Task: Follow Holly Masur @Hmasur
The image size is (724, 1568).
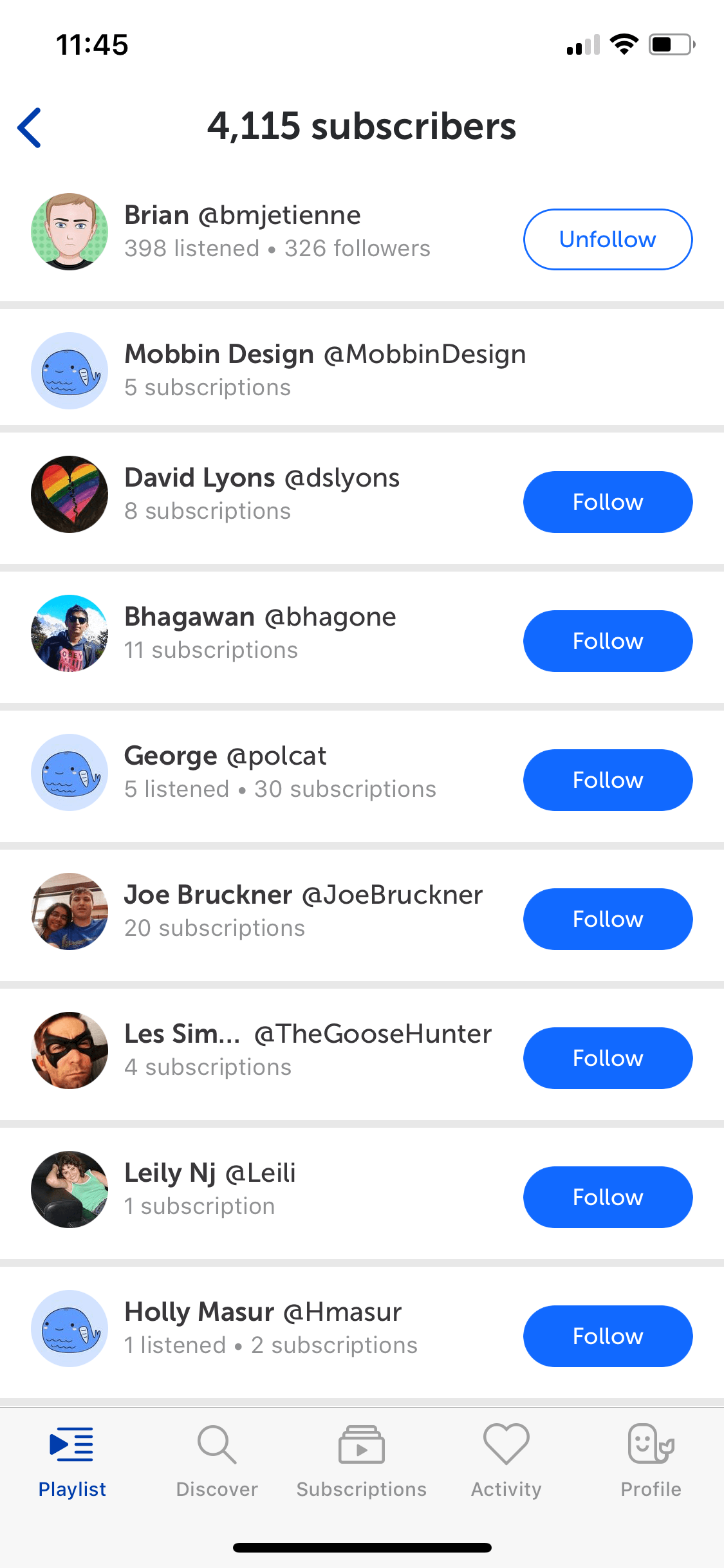Action: pos(608,1336)
